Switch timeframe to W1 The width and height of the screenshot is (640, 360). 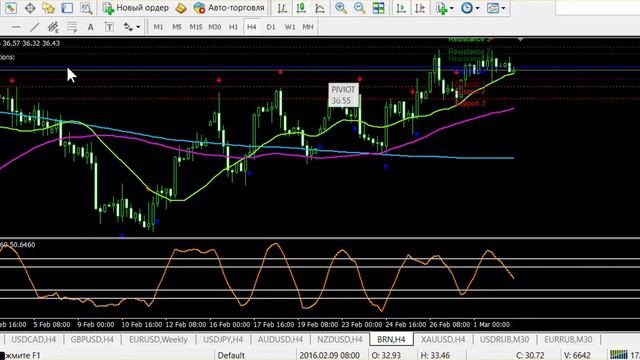(290, 27)
